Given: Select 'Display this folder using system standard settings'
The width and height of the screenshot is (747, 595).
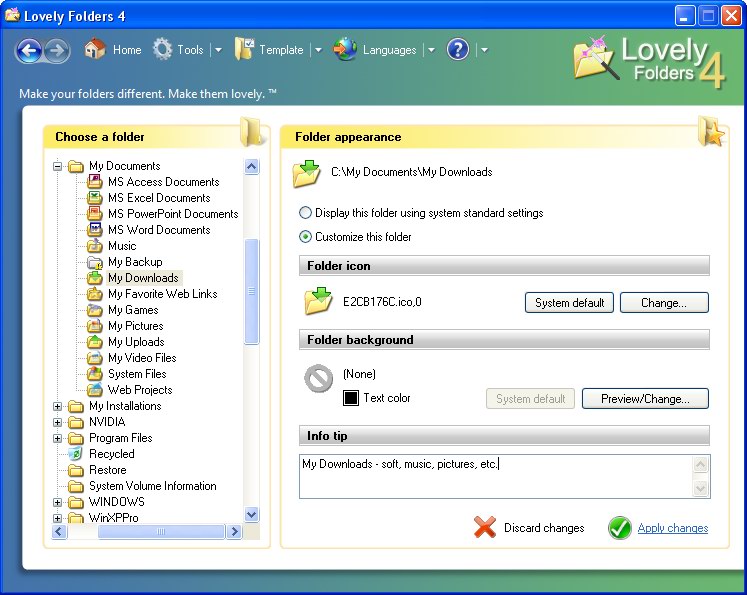Looking at the screenshot, I should 305,212.
